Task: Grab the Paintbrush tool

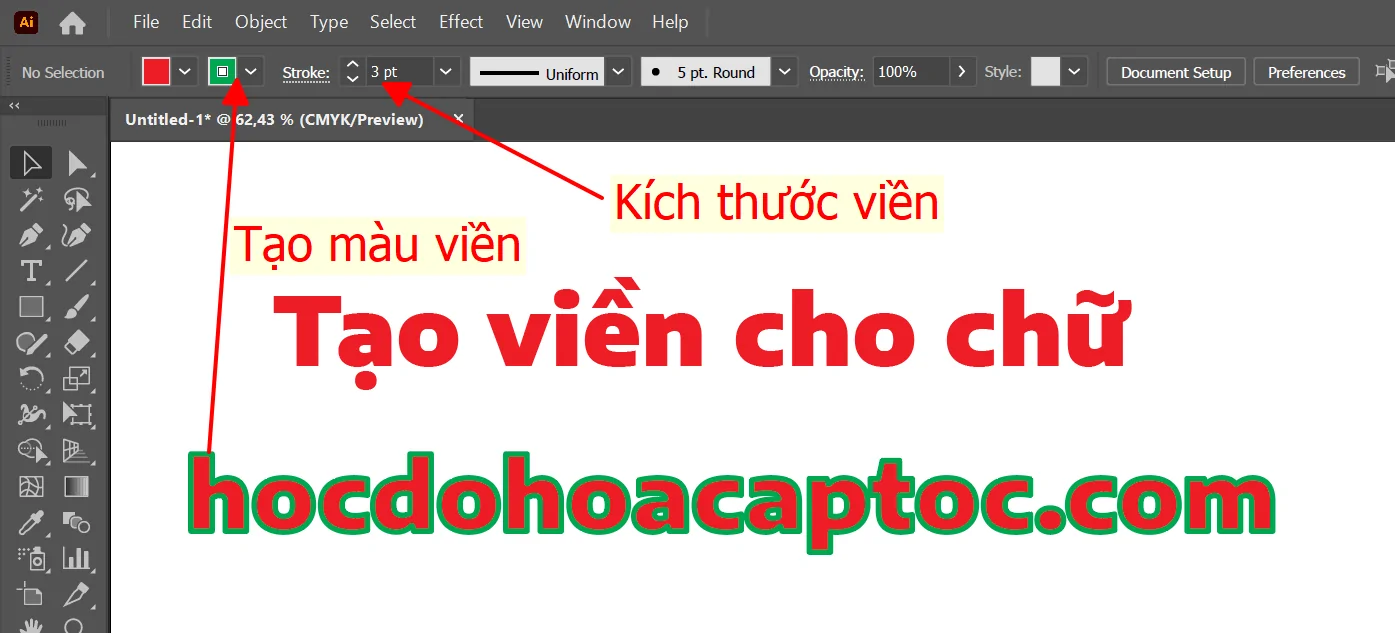Action: click(77, 307)
